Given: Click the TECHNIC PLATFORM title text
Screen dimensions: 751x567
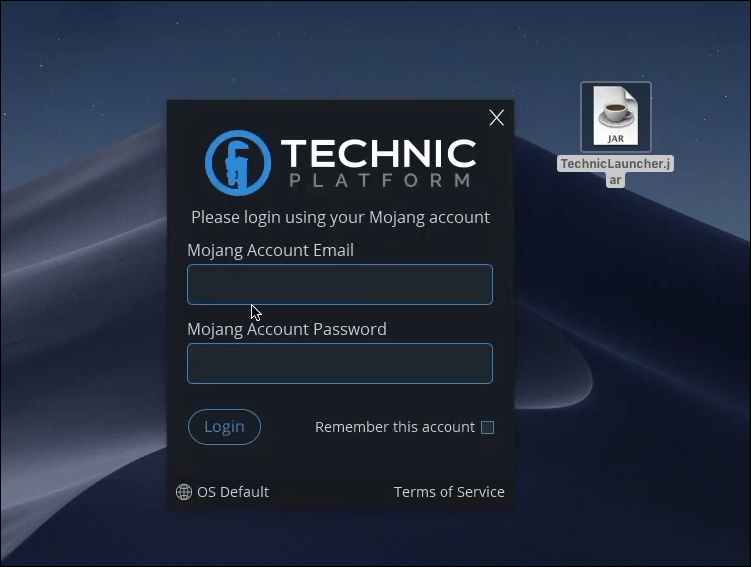Looking at the screenshot, I should (378, 163).
